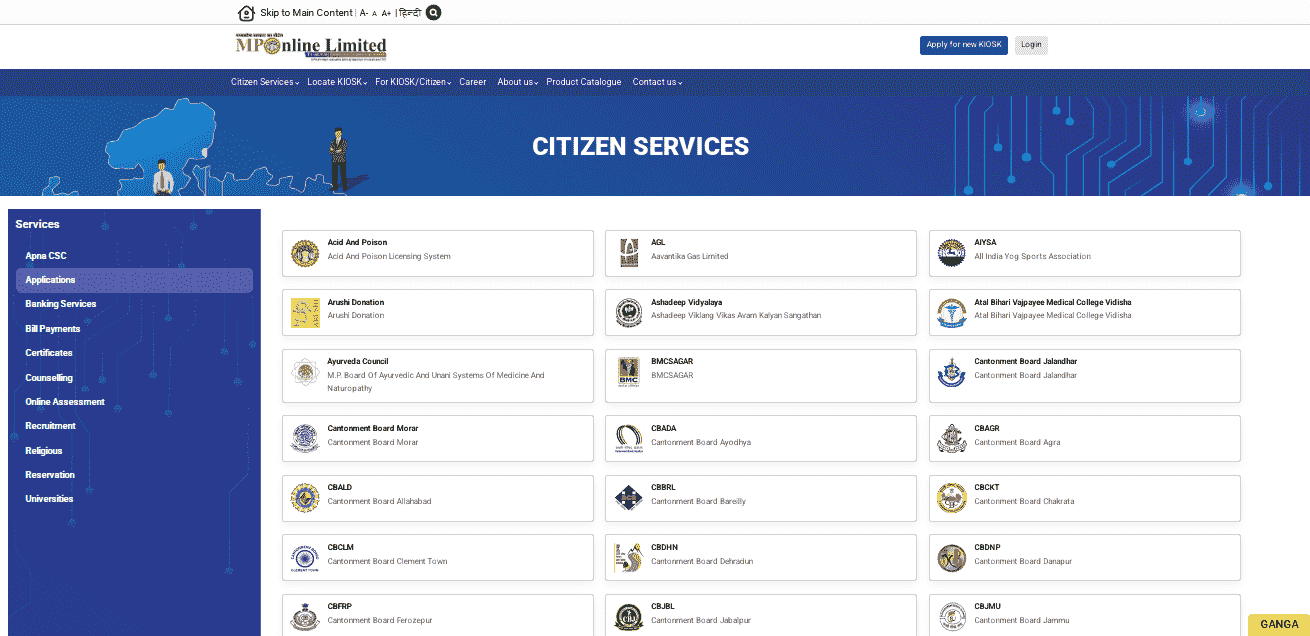Open the GANGA chat widget
1310x636 pixels.
point(1278,624)
